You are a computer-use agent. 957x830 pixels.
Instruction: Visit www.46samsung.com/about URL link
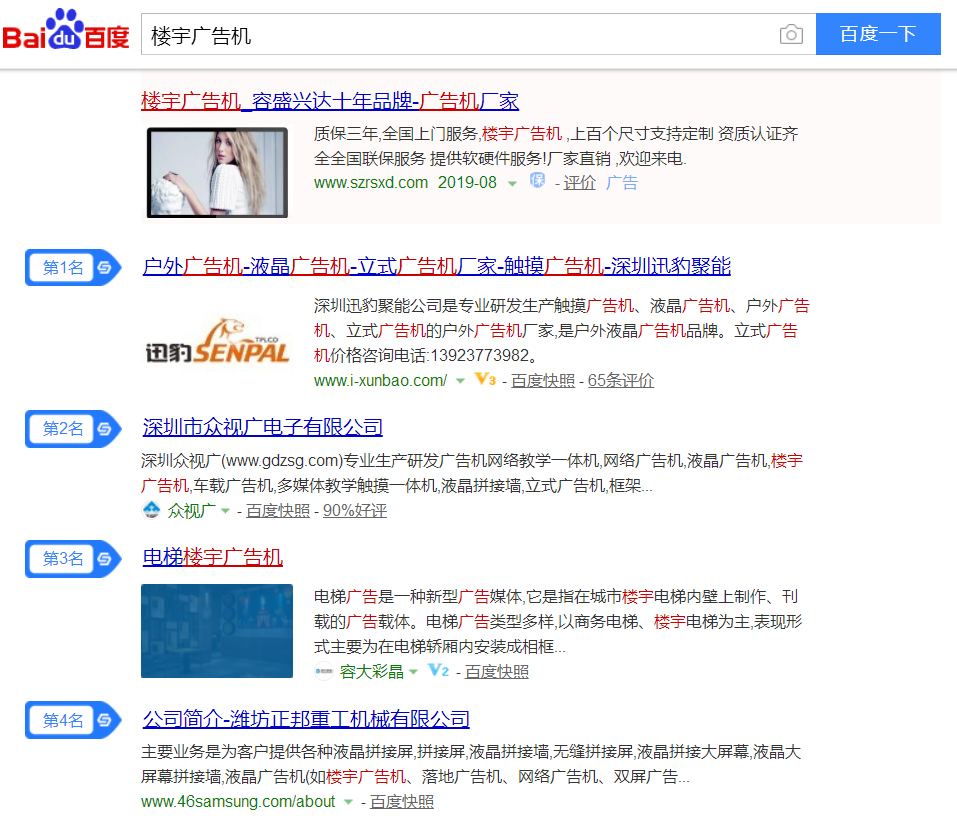pos(238,801)
